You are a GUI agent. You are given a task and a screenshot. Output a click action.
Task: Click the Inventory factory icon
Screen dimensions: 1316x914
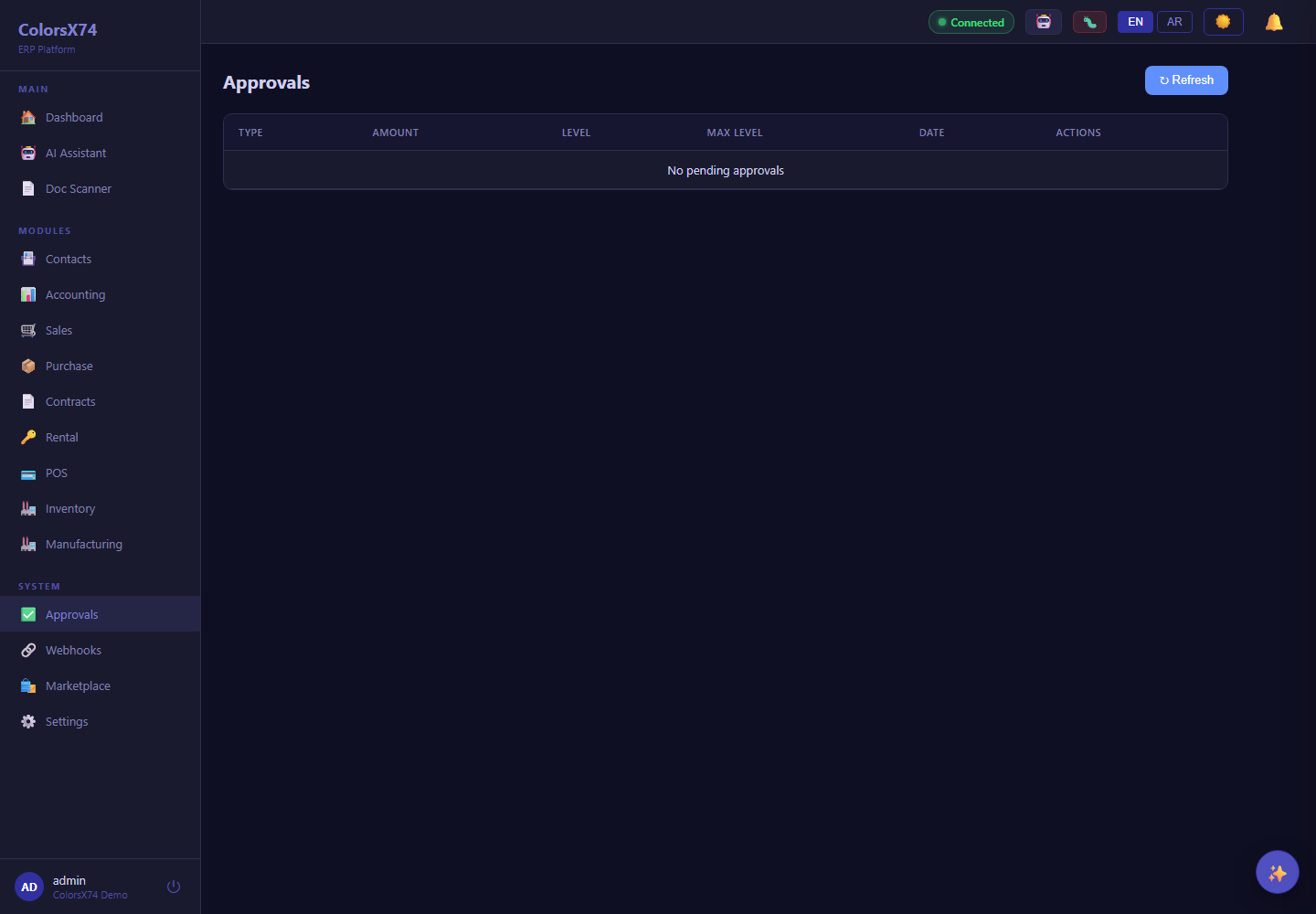pyautogui.click(x=28, y=508)
